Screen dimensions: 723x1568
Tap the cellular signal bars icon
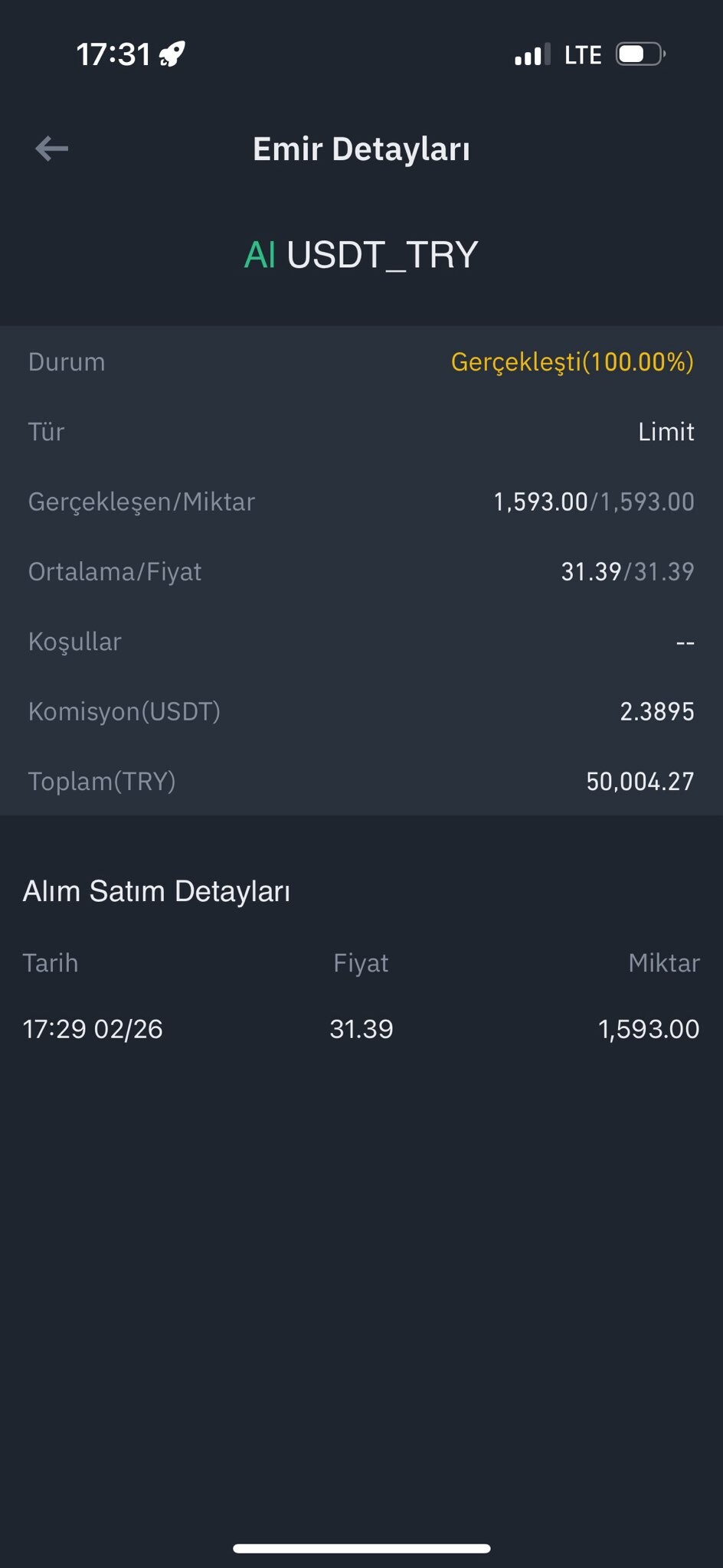(532, 55)
